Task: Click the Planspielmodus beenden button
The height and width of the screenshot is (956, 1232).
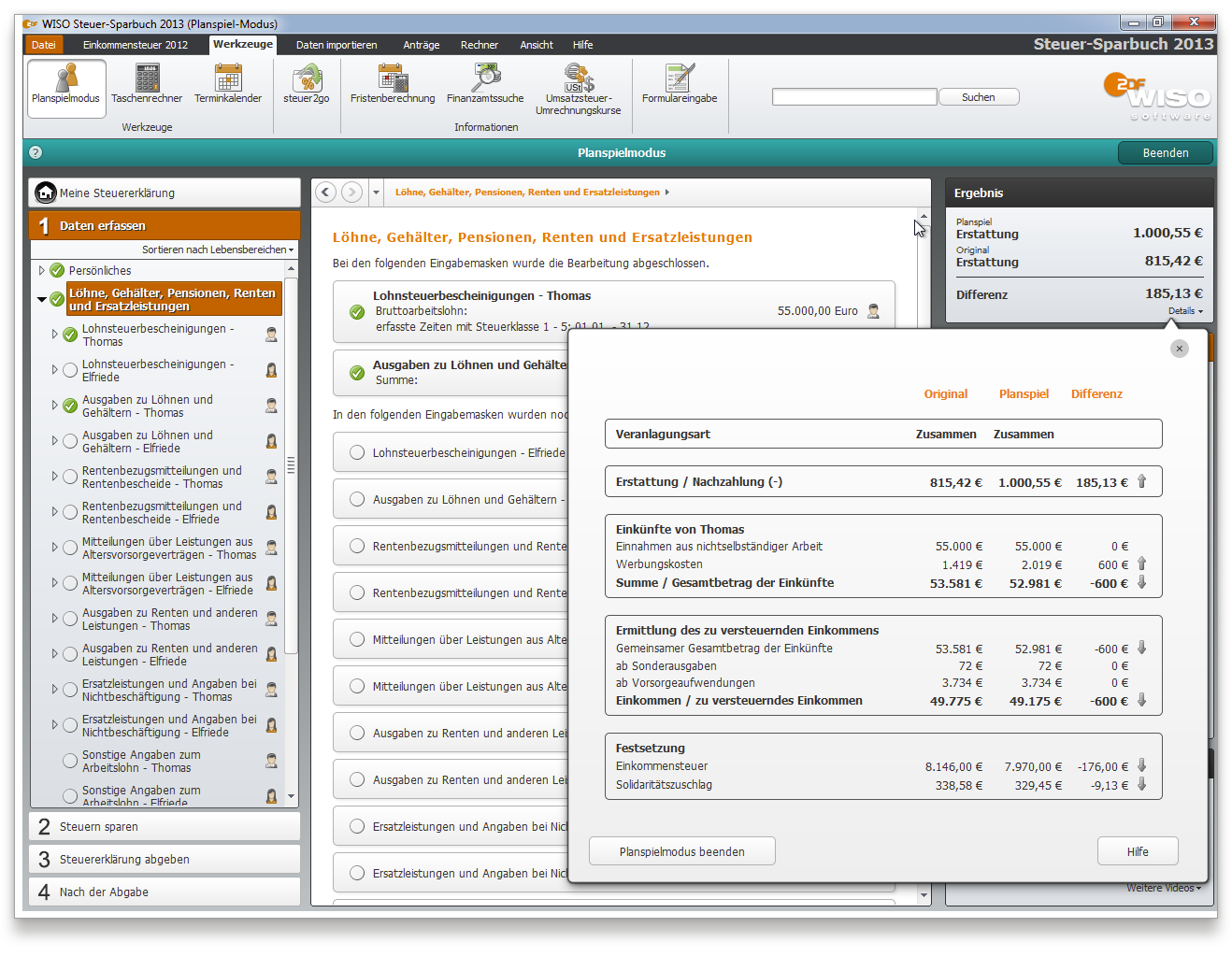Action: tap(681, 851)
